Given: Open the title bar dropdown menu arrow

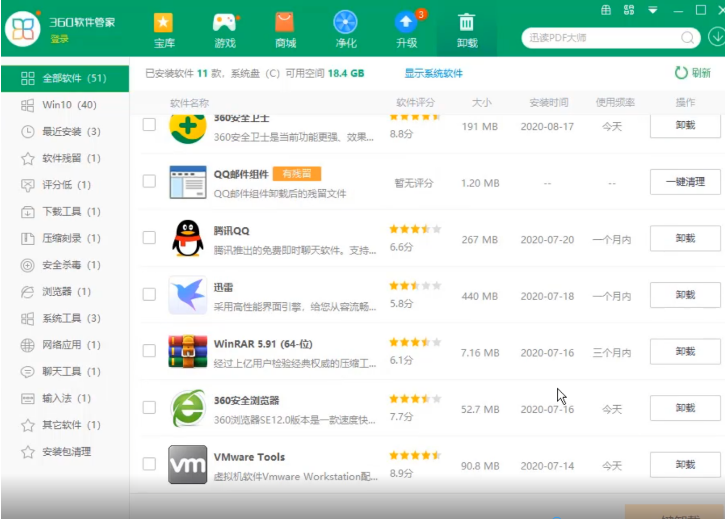Looking at the screenshot, I should pos(652,10).
